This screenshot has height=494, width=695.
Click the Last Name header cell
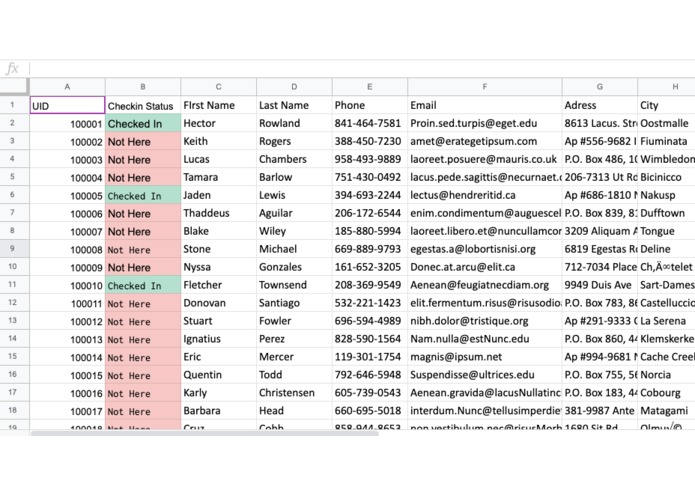[294, 105]
